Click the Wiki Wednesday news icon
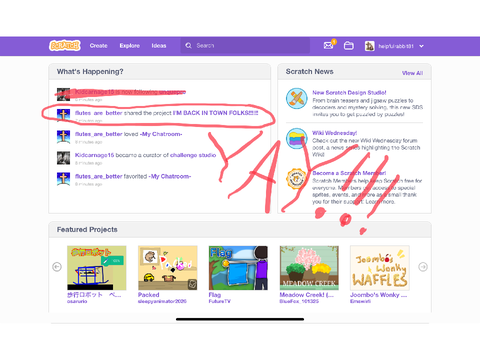The width and height of the screenshot is (480, 360). [296, 138]
